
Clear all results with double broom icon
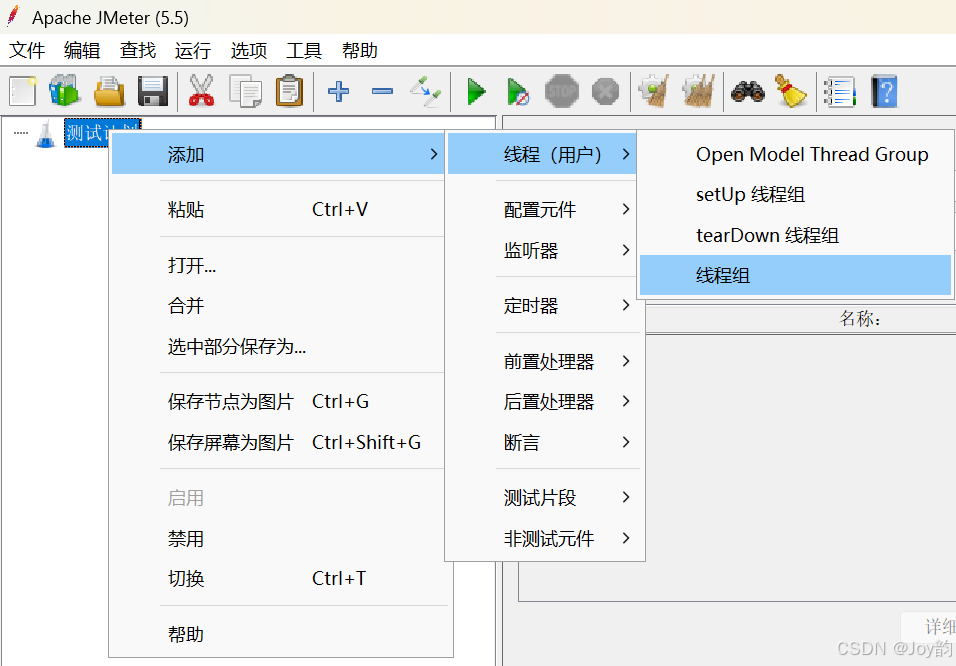click(x=699, y=91)
